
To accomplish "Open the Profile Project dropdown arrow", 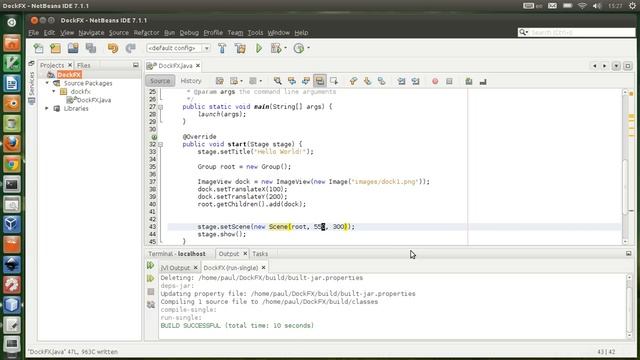I will pos(308,48).
